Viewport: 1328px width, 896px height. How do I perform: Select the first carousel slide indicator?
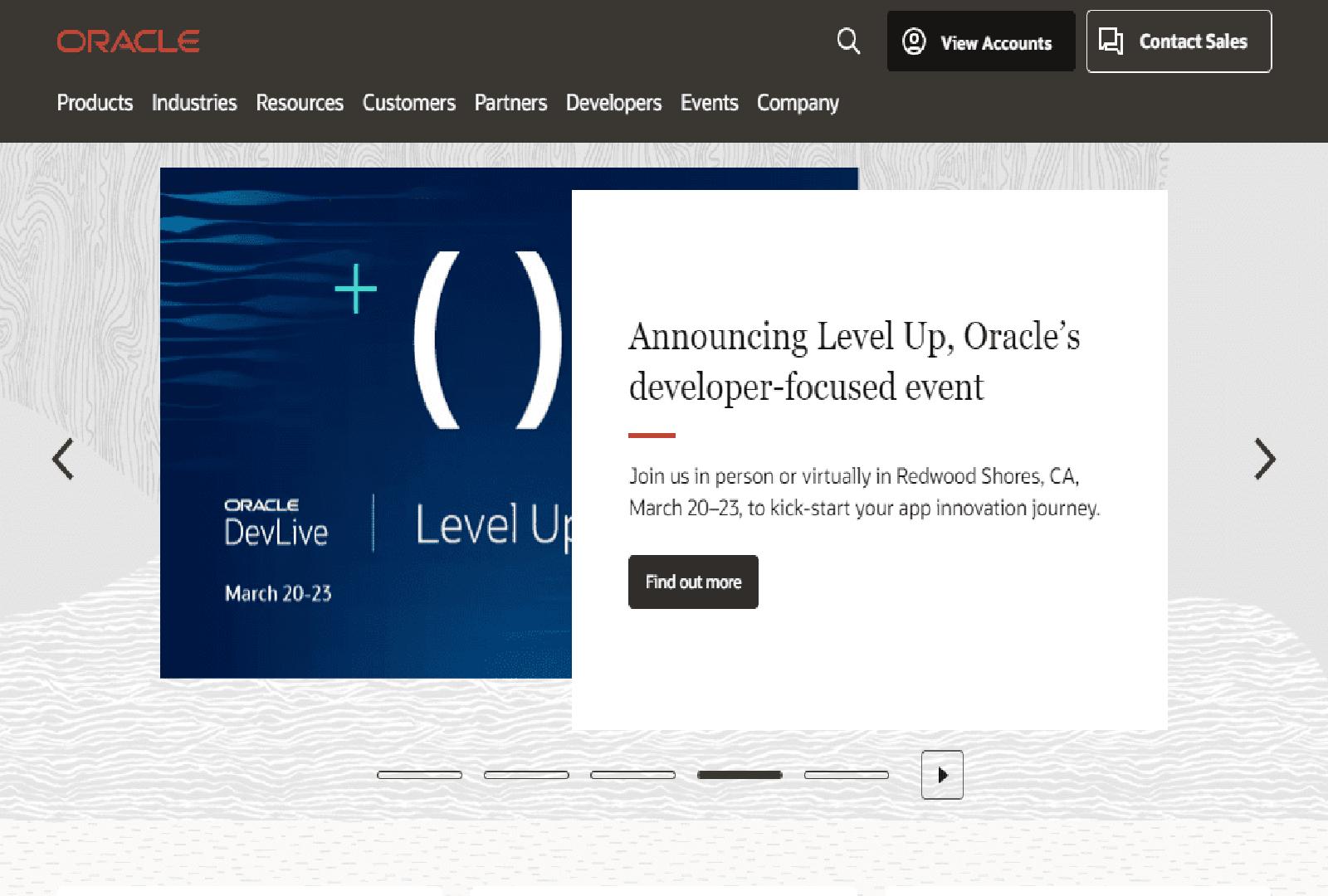[x=418, y=775]
